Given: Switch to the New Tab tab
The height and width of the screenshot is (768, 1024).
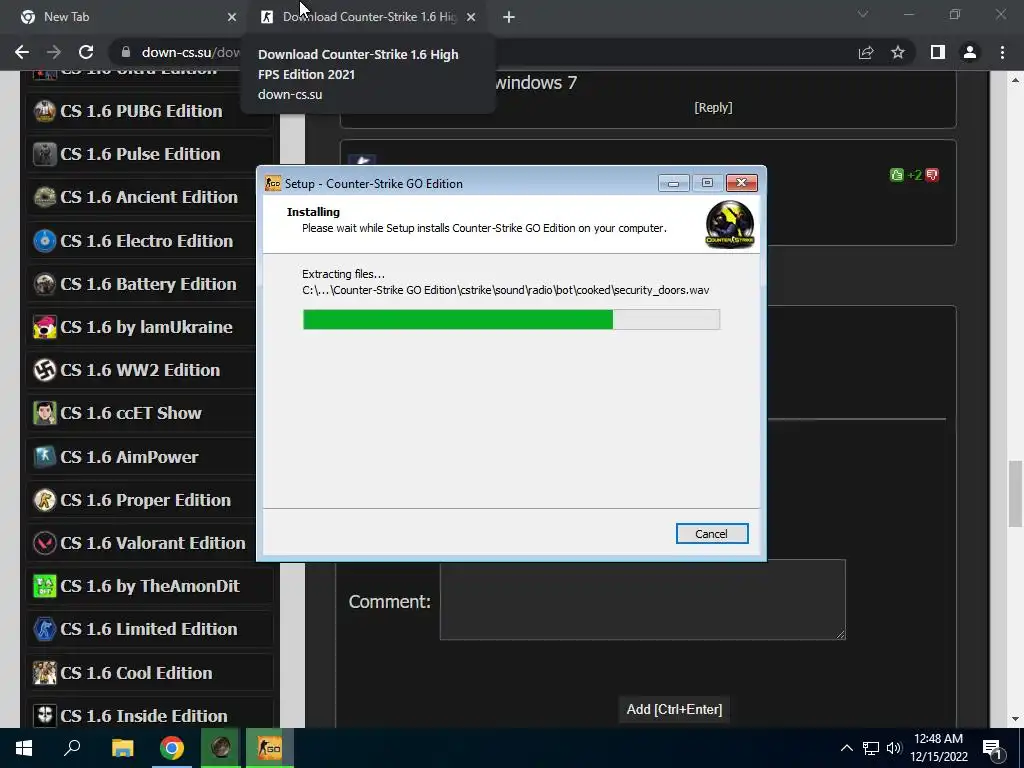Looking at the screenshot, I should click(x=124, y=17).
